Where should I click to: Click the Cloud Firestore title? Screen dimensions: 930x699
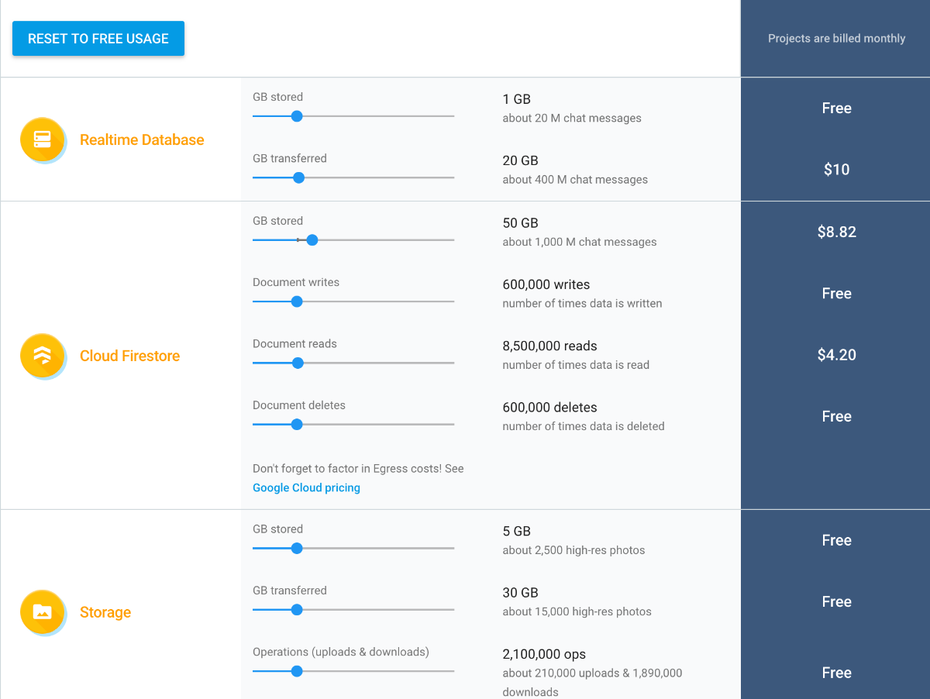tap(130, 356)
